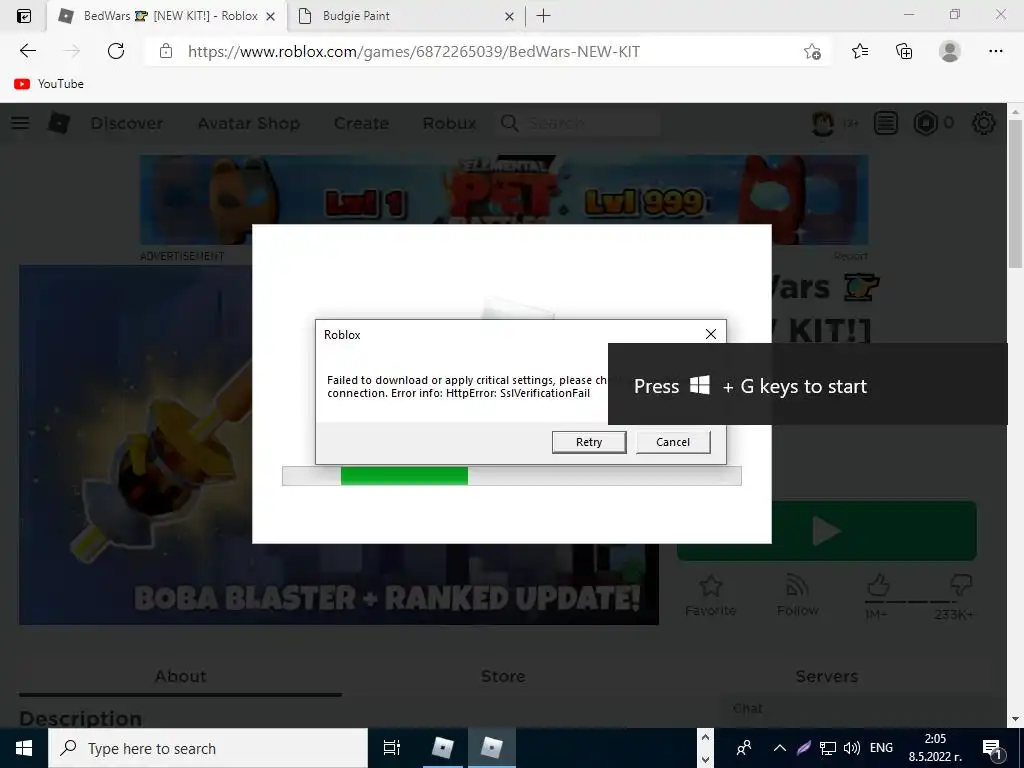Image resolution: width=1024 pixels, height=768 pixels.
Task: Click the site lock info icon
Action: coord(166,51)
